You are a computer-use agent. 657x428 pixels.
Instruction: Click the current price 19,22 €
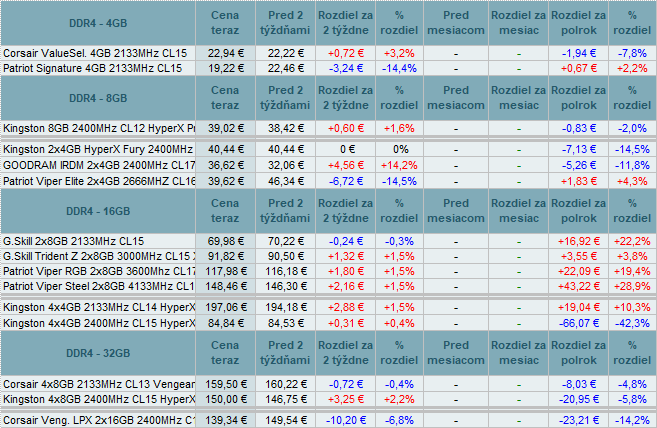pyautogui.click(x=226, y=68)
